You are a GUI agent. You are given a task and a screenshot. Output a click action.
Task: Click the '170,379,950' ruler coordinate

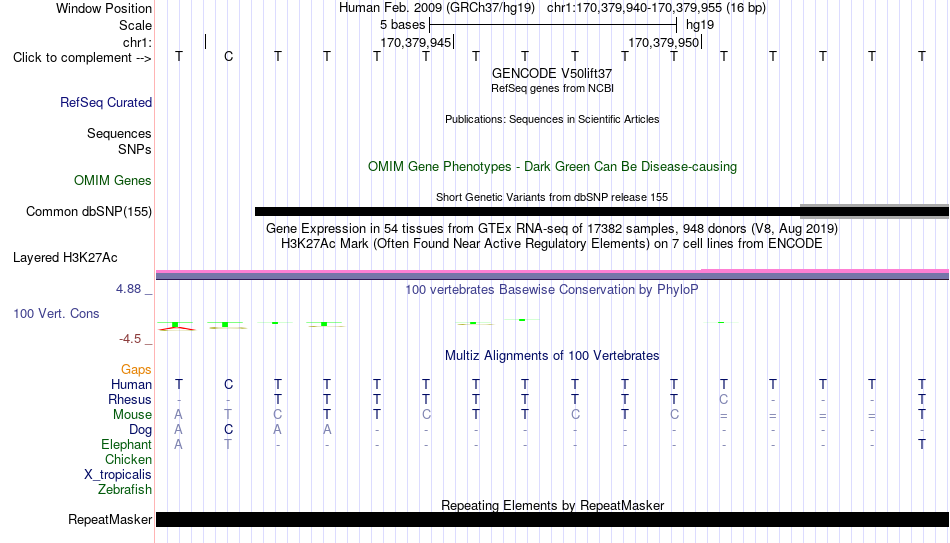point(664,42)
